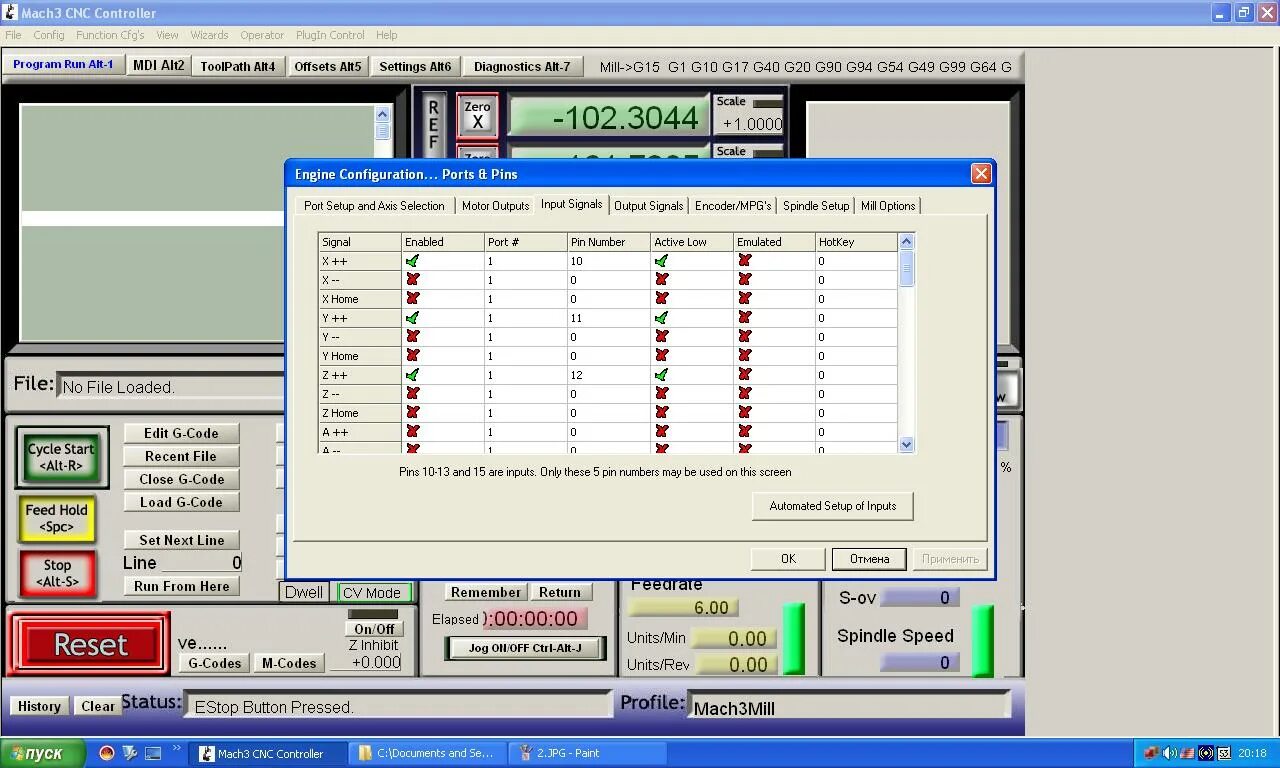The width and height of the screenshot is (1280, 768).
Task: Click the Load G-Code button
Action: [x=181, y=502]
